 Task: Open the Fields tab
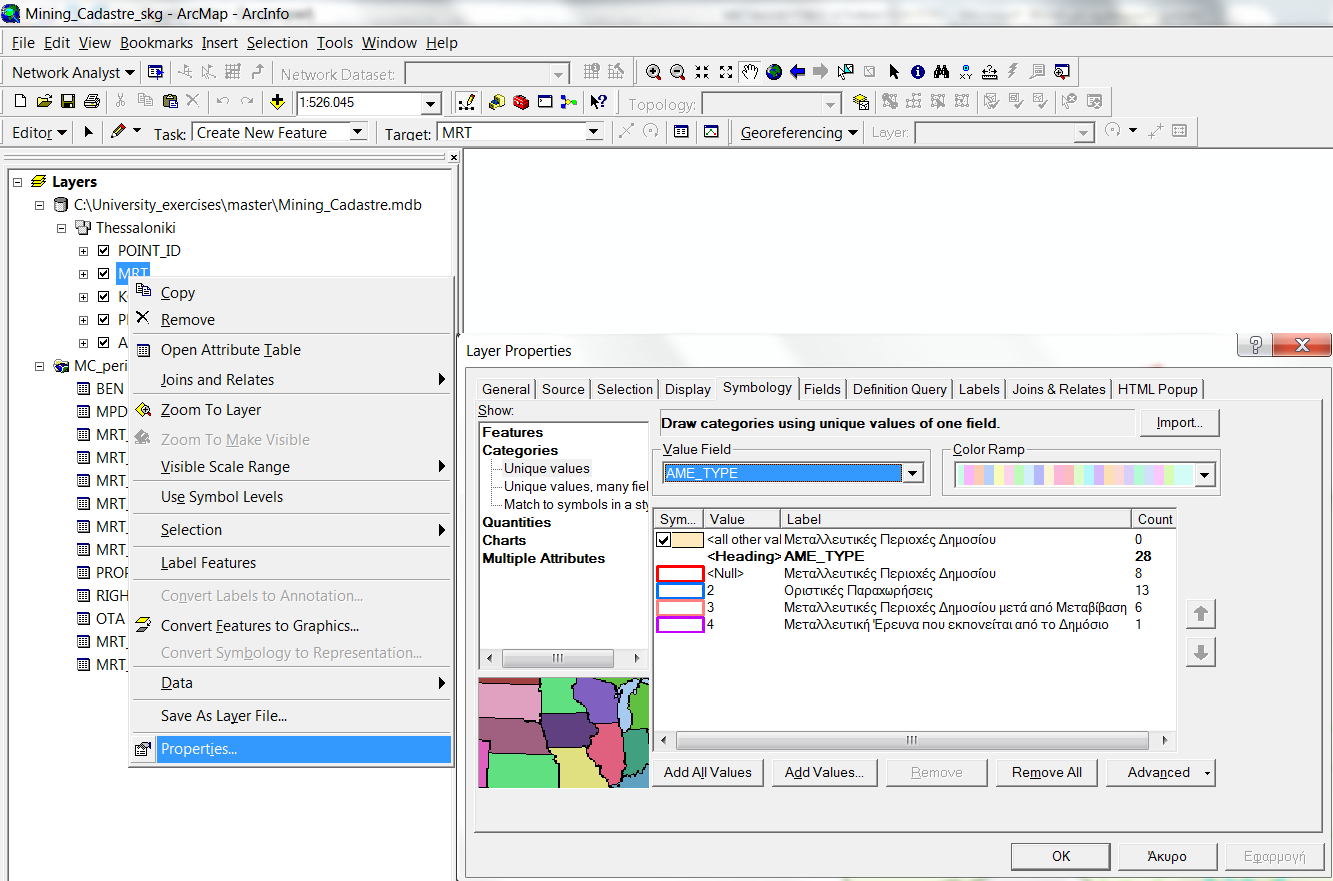click(822, 389)
